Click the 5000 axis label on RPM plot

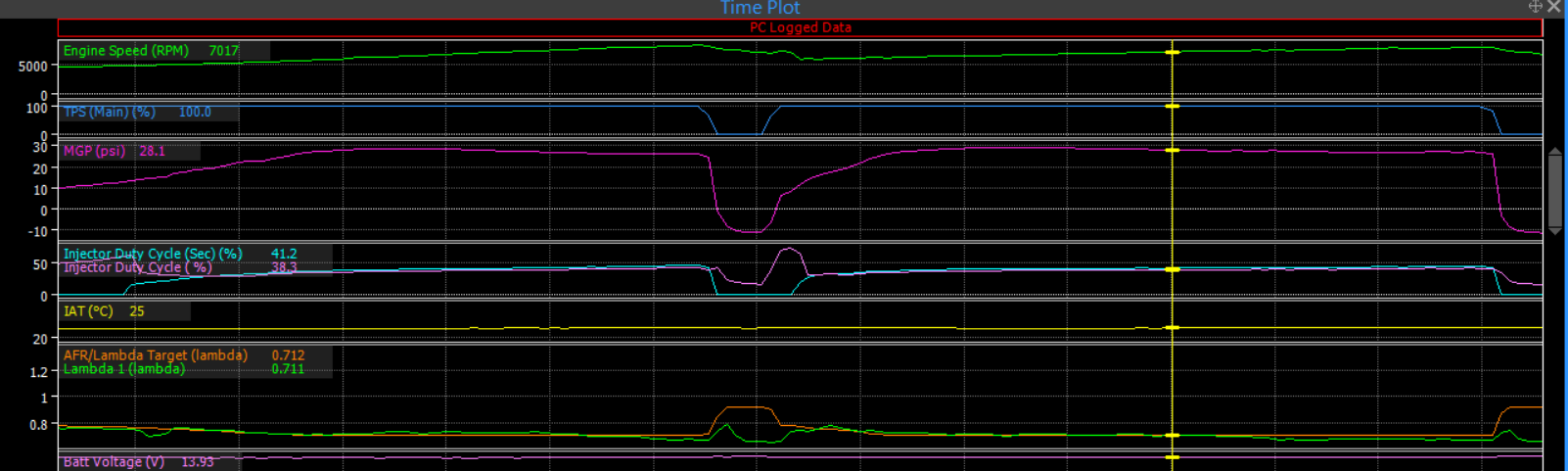pyautogui.click(x=32, y=67)
